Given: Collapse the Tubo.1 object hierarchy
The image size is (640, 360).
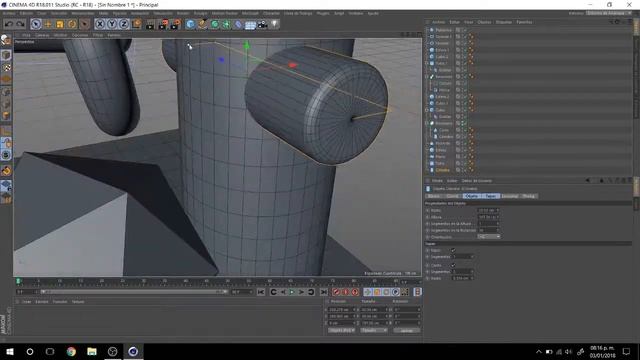Looking at the screenshot, I should coord(427,63).
